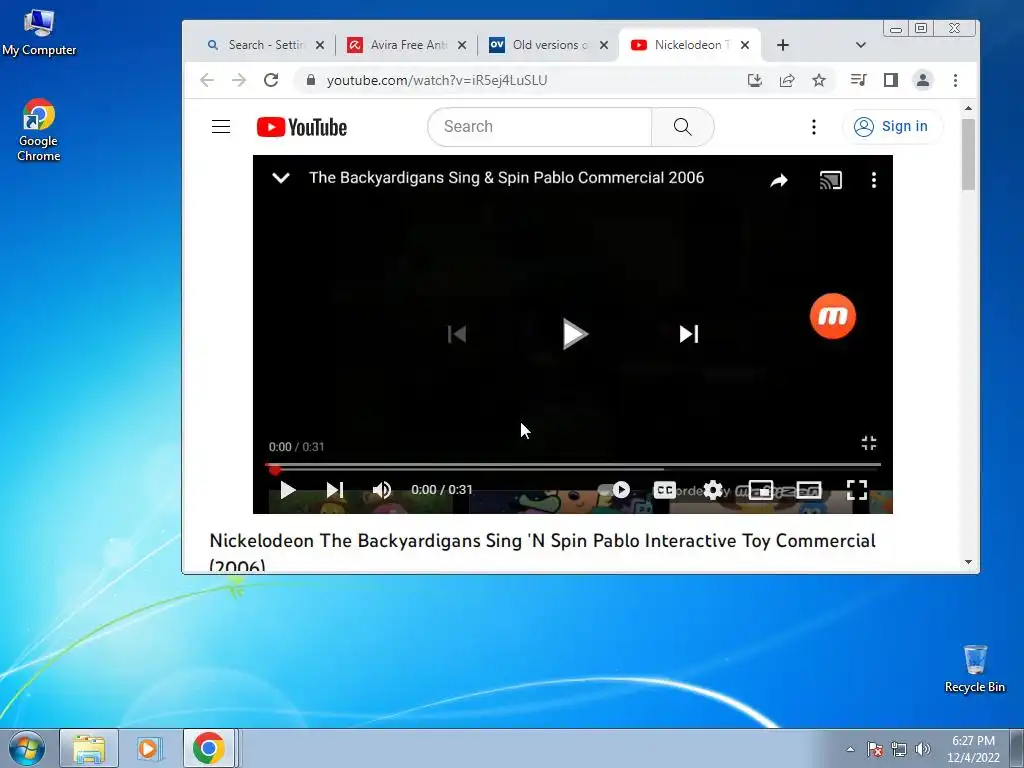The width and height of the screenshot is (1024, 768).
Task: Open a new Chrome tab
Action: pos(783,45)
